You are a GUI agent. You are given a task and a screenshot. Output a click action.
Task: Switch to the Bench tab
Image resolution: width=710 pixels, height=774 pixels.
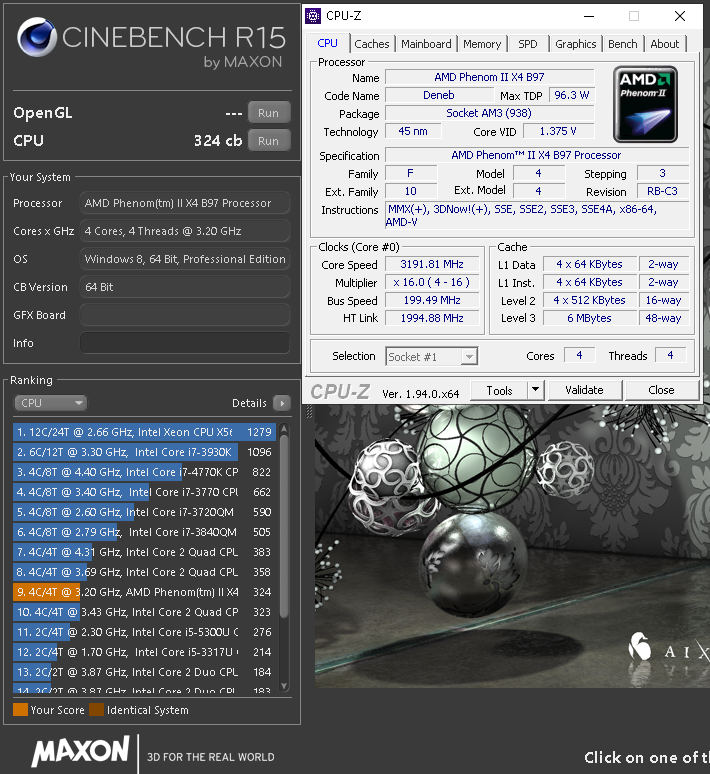click(623, 44)
